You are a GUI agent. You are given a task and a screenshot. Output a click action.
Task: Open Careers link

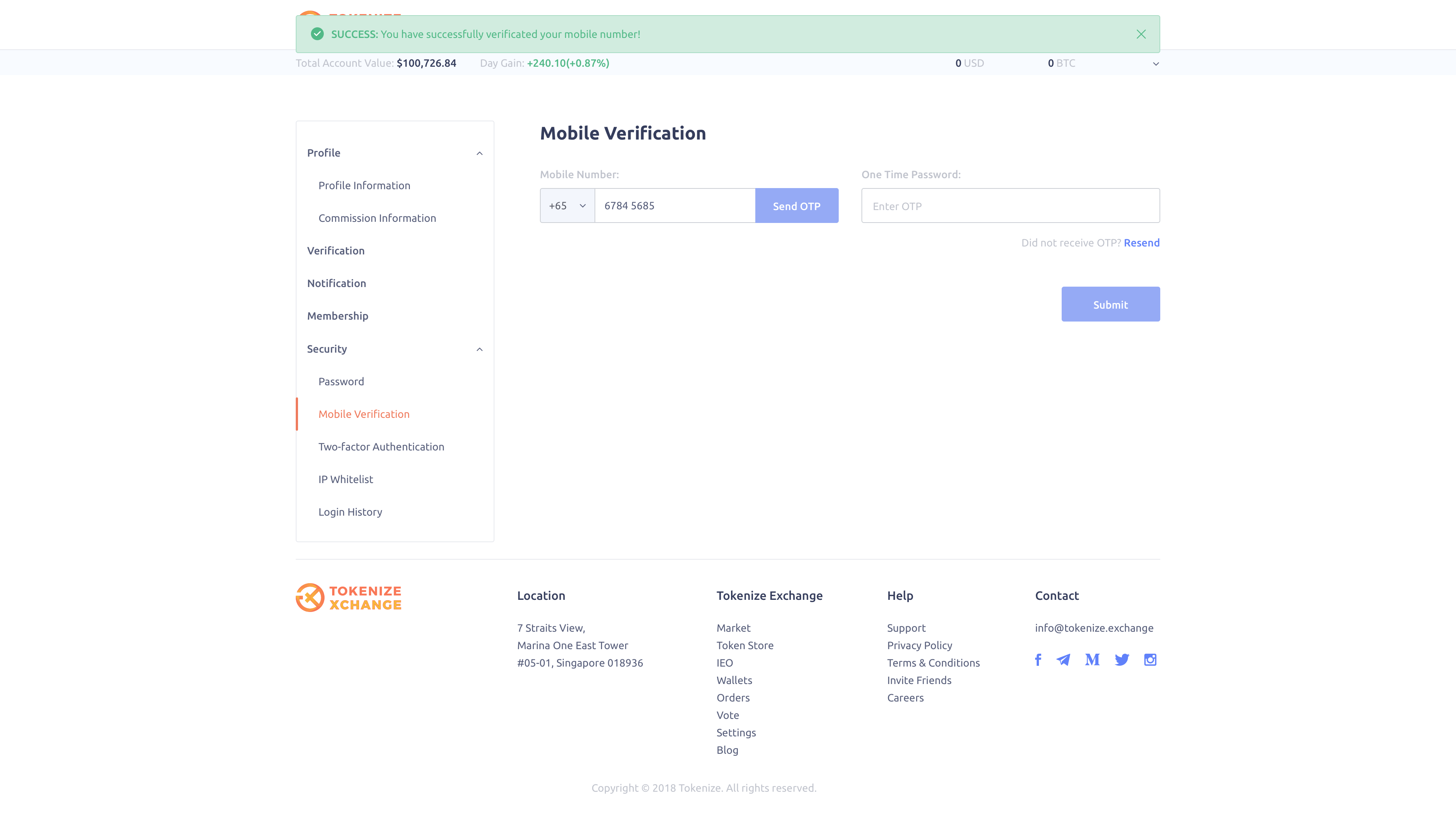pos(905,698)
